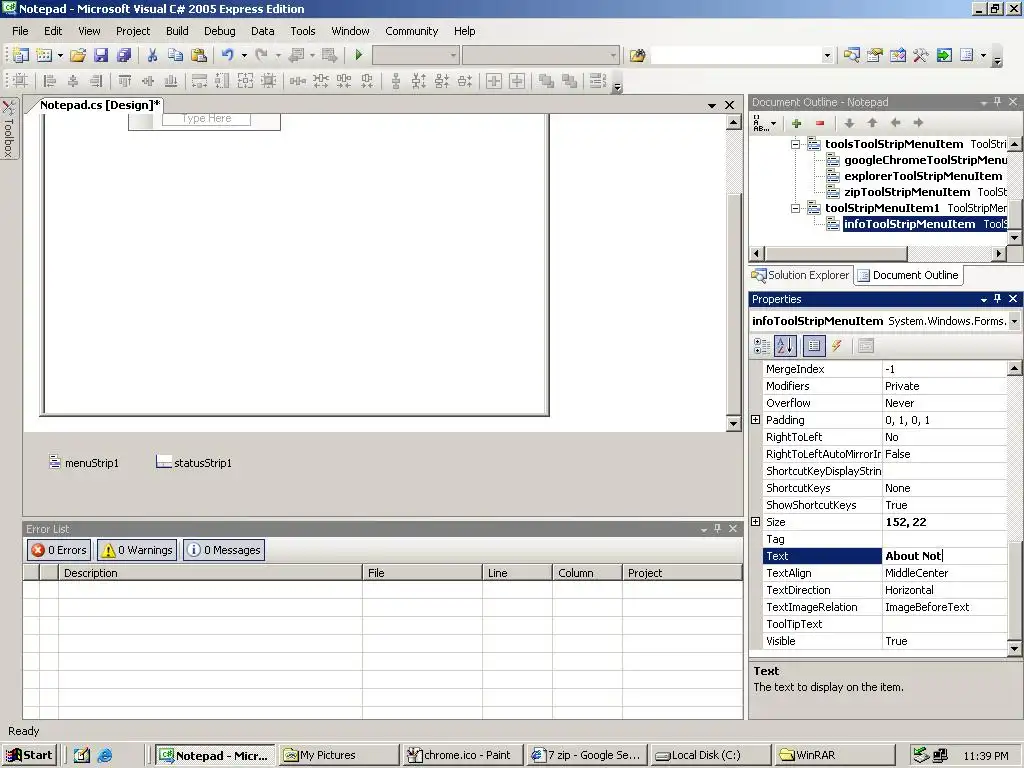This screenshot has width=1024, height=768.
Task: Switch to the Document Outline tab
Action: pos(908,276)
